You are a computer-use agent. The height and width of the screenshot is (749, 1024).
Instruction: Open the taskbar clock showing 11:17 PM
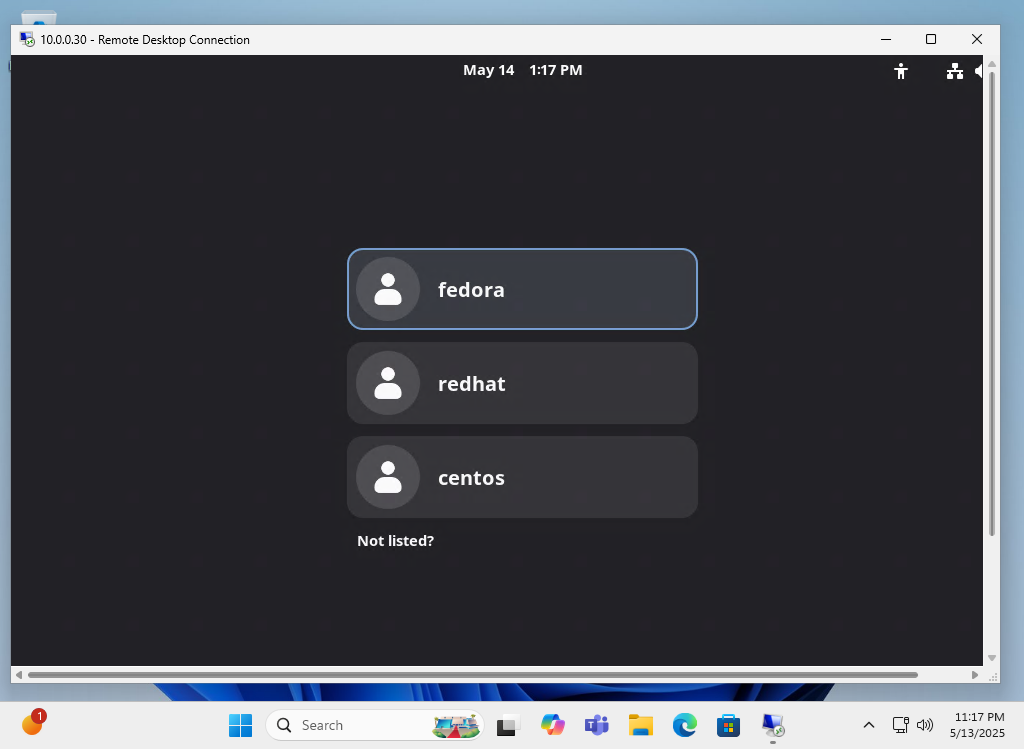pyautogui.click(x=977, y=725)
